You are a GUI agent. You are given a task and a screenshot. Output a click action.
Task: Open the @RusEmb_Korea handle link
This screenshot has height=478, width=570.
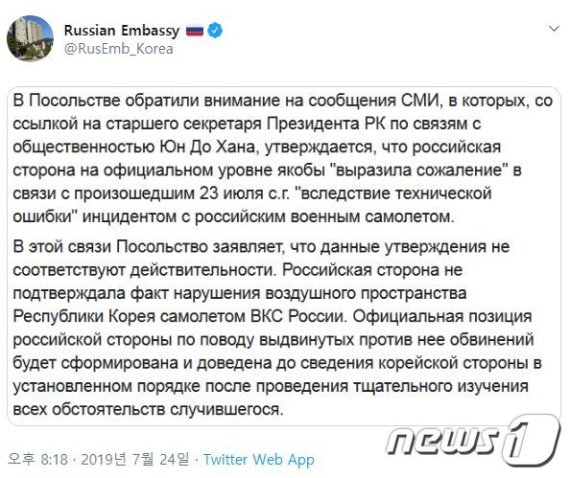pyautogui.click(x=119, y=49)
